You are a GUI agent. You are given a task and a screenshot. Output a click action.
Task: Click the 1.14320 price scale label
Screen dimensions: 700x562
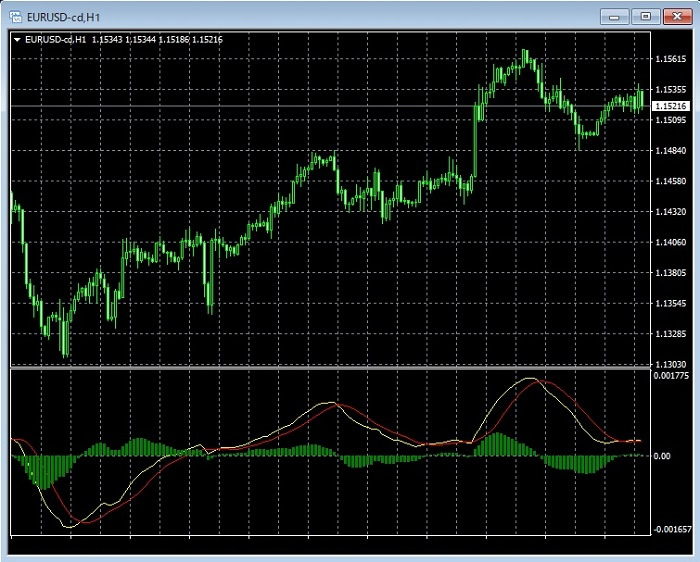tap(671, 212)
